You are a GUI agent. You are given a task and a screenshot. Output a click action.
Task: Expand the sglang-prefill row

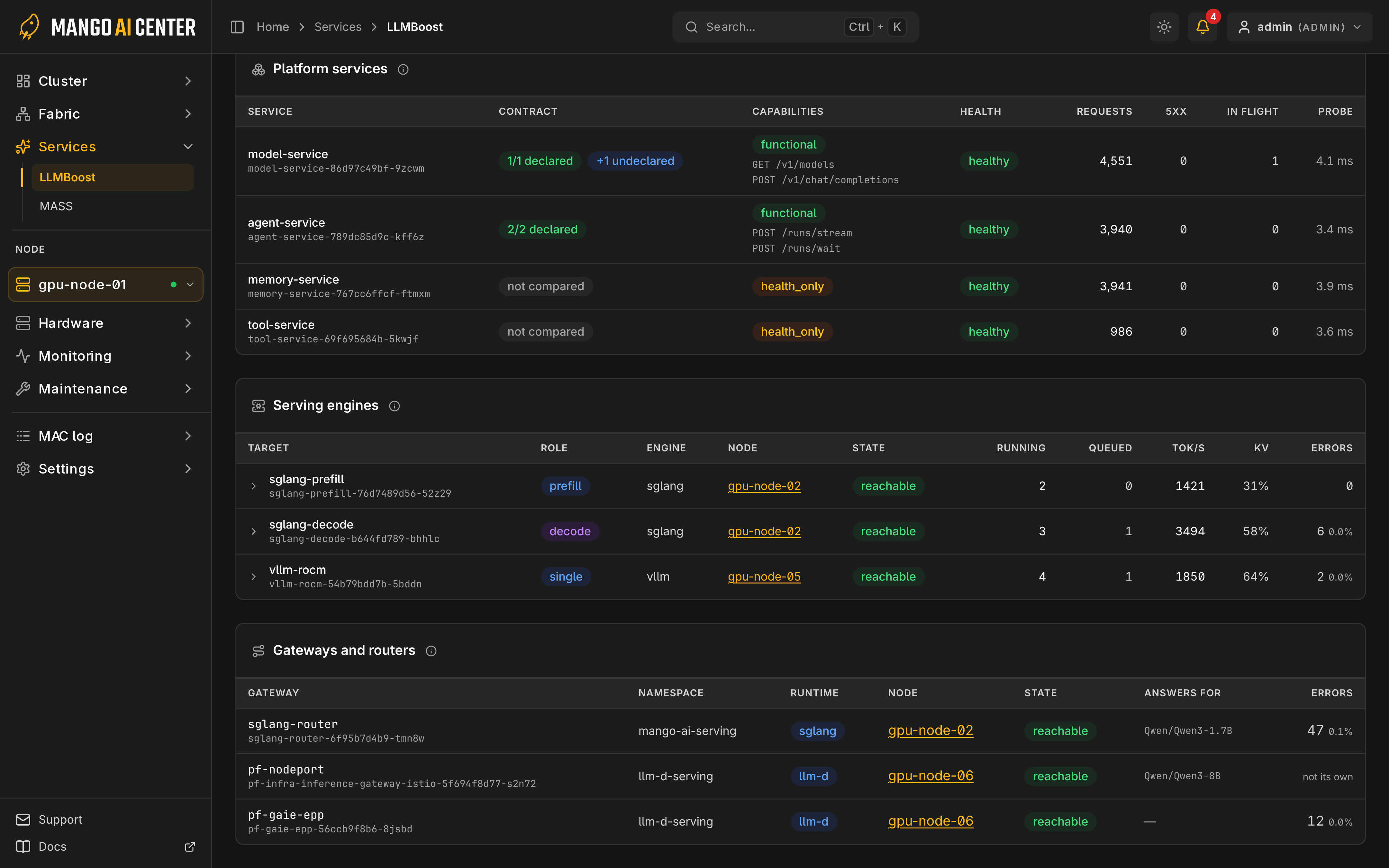pos(253,486)
